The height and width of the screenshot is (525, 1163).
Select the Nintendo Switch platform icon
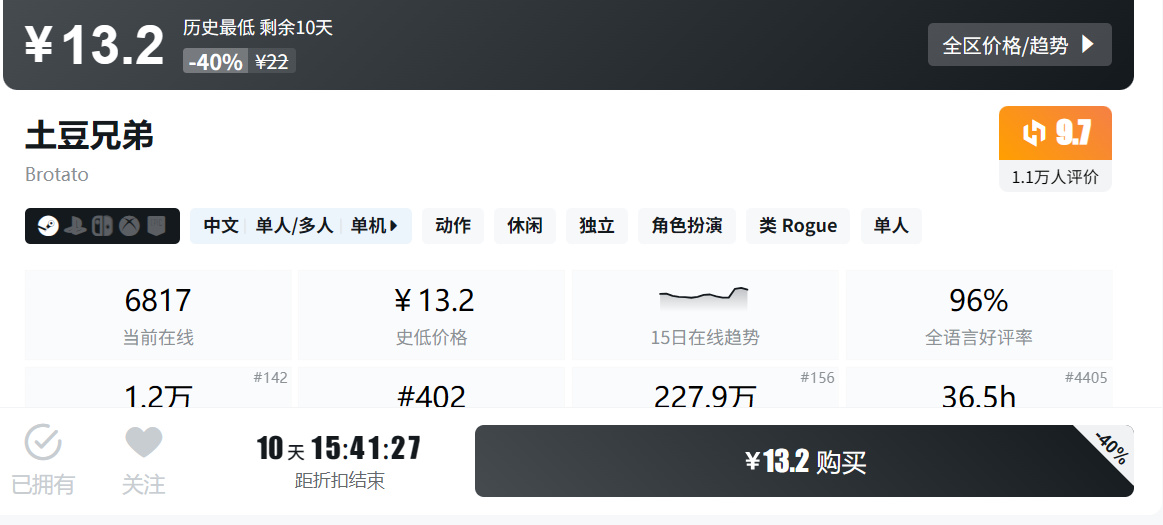point(102,226)
